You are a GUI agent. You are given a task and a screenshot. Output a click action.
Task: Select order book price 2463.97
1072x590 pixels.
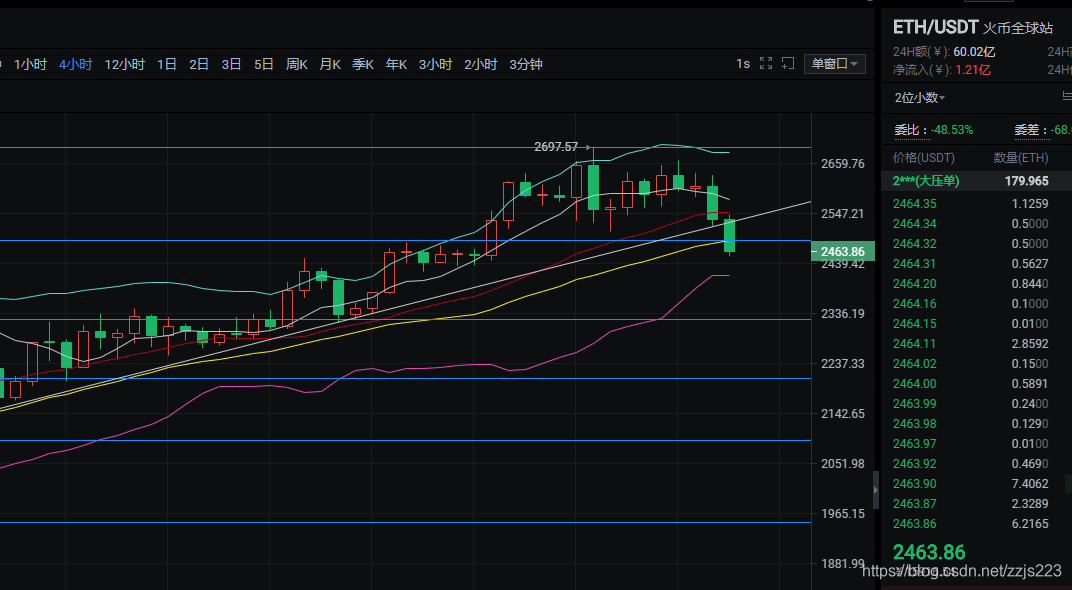[x=915, y=444]
